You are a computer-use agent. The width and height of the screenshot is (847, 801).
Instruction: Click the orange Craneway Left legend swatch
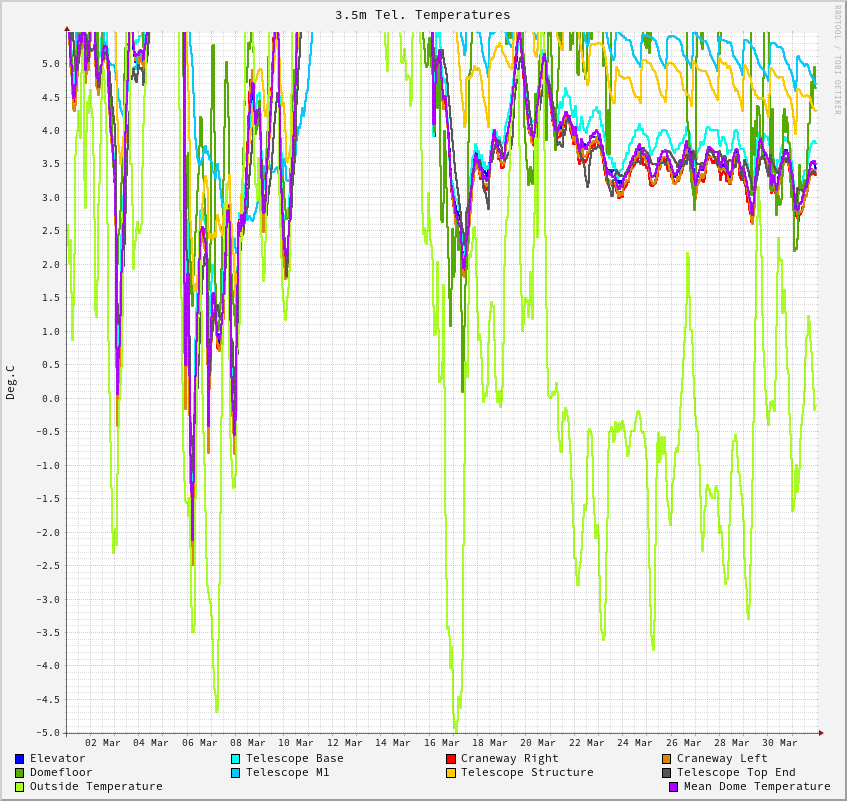pyautogui.click(x=667, y=759)
